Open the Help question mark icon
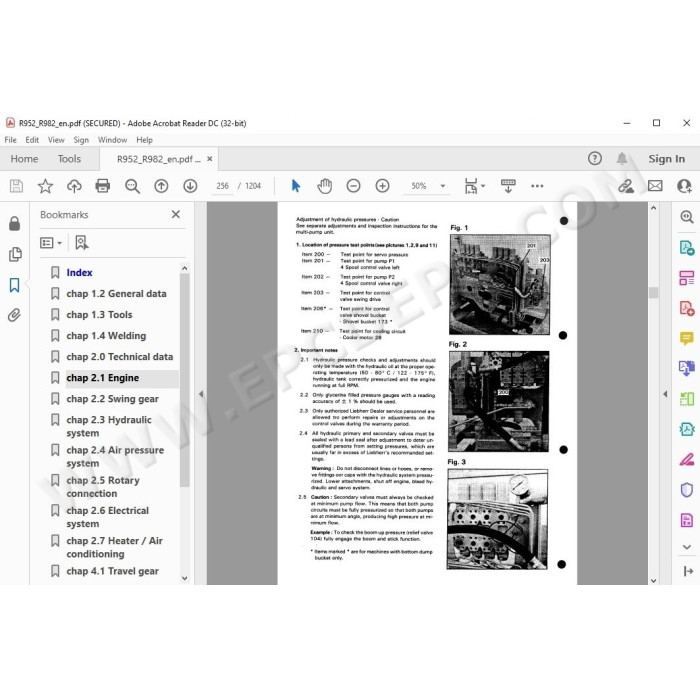Screen dimensions: 700x700 [595, 158]
